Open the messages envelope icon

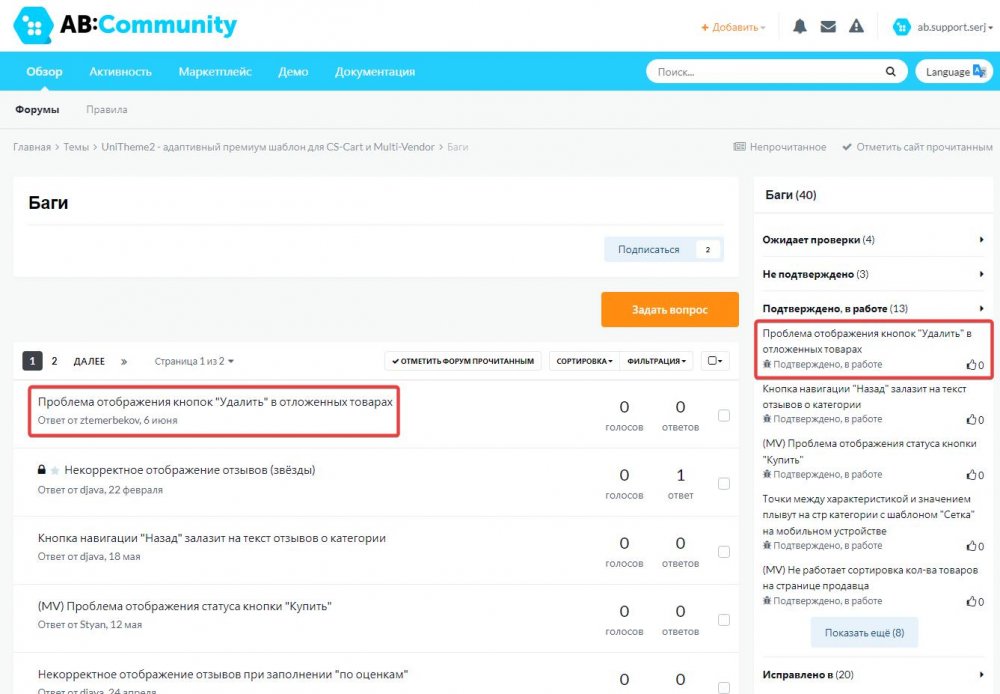[x=827, y=27]
